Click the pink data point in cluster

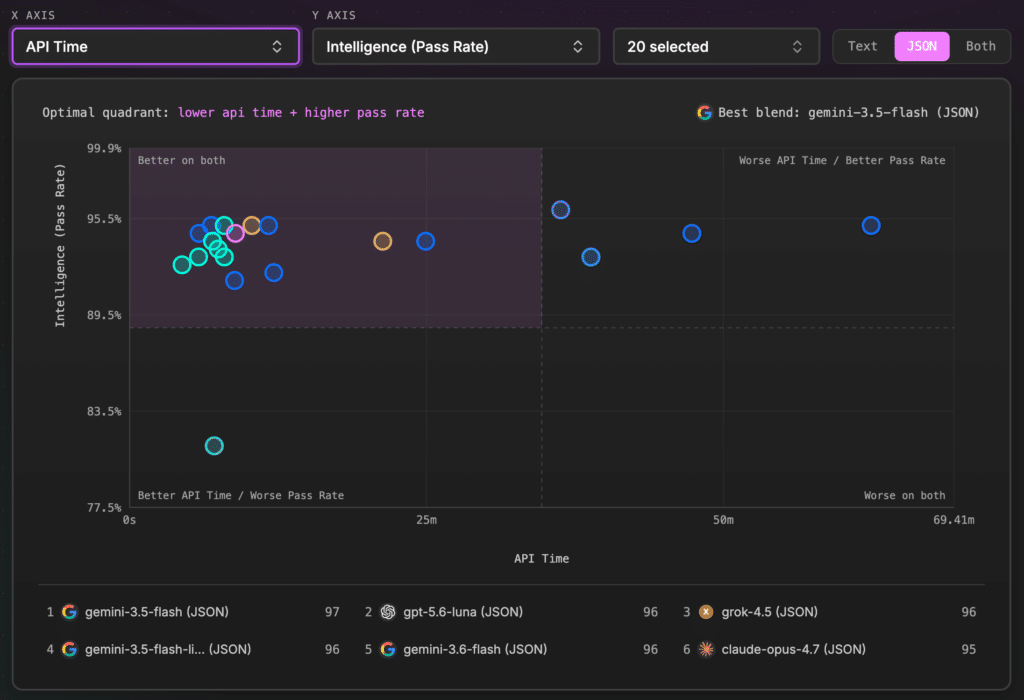(x=235, y=233)
